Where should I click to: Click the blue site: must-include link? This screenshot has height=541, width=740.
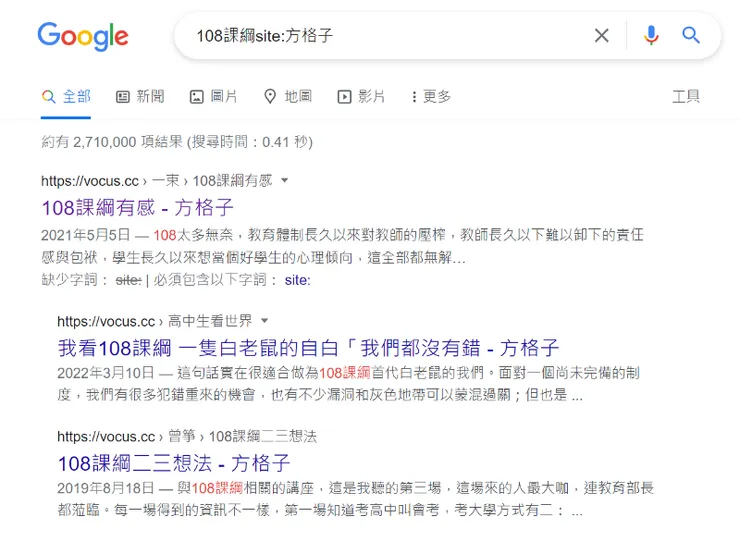[297, 280]
